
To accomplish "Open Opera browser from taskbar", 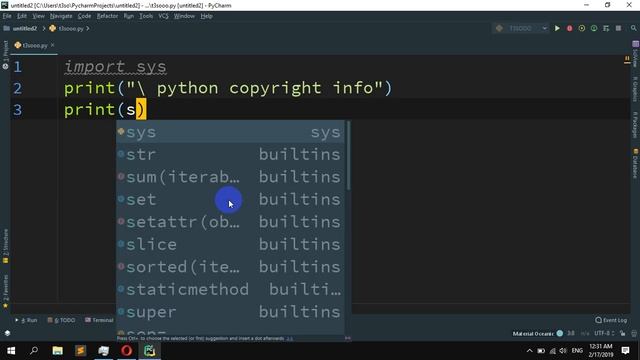I will 127,351.
